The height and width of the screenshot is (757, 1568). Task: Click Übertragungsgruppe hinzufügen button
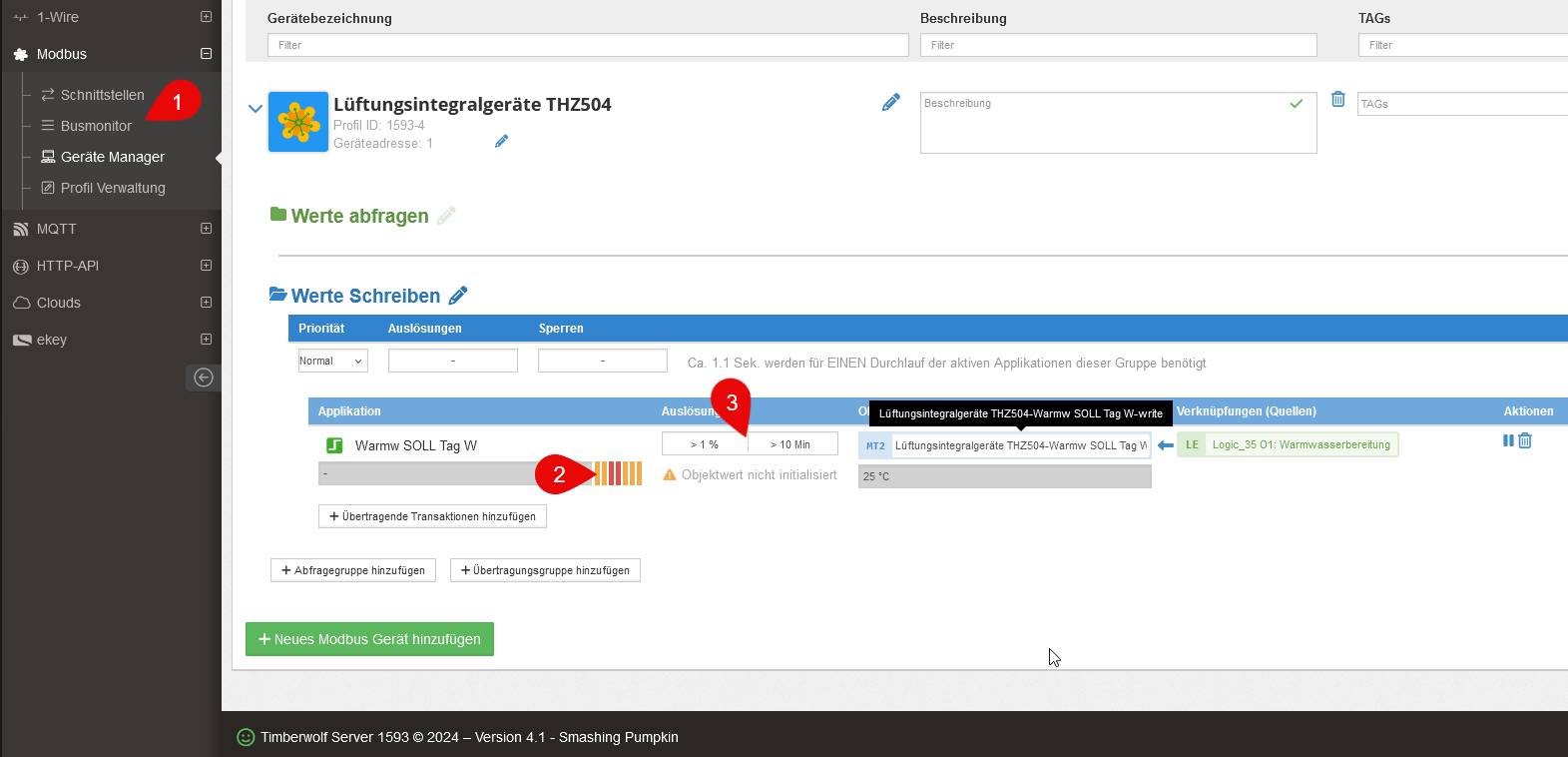click(x=545, y=570)
